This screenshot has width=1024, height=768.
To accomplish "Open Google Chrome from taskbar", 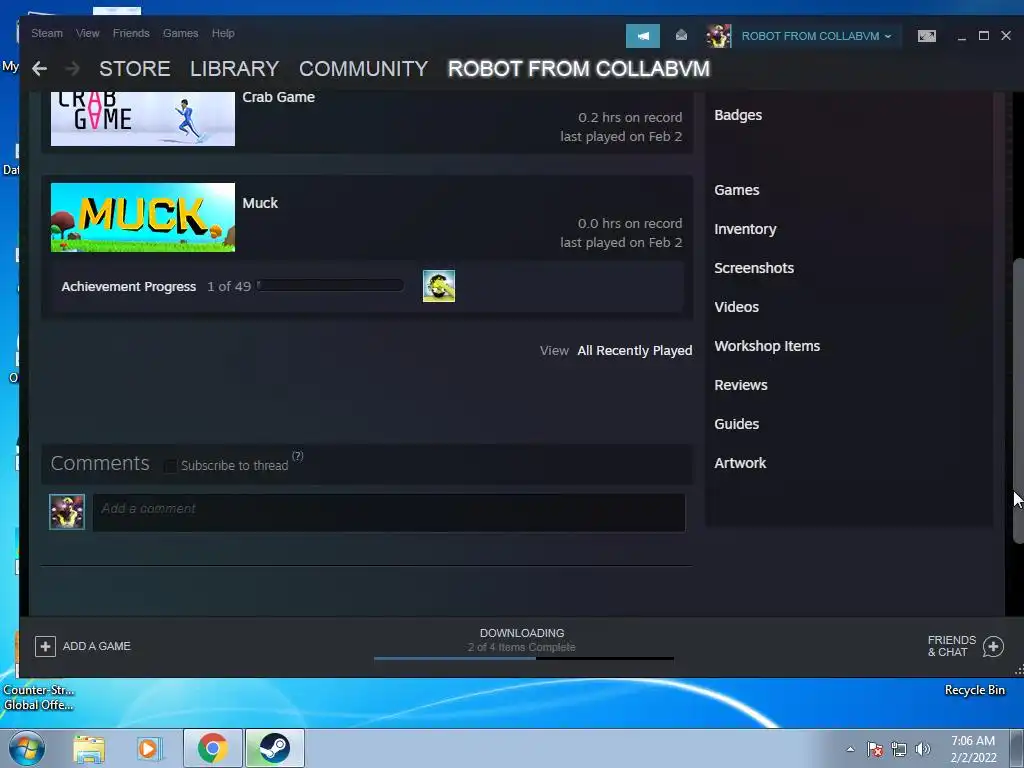I will [x=212, y=748].
